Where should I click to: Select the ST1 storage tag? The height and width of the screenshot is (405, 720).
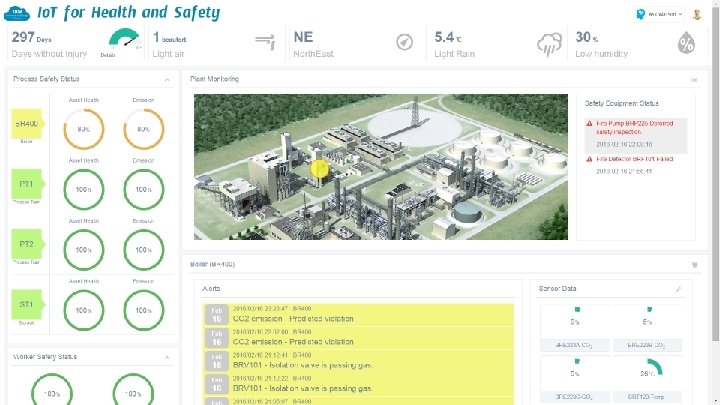tap(27, 304)
